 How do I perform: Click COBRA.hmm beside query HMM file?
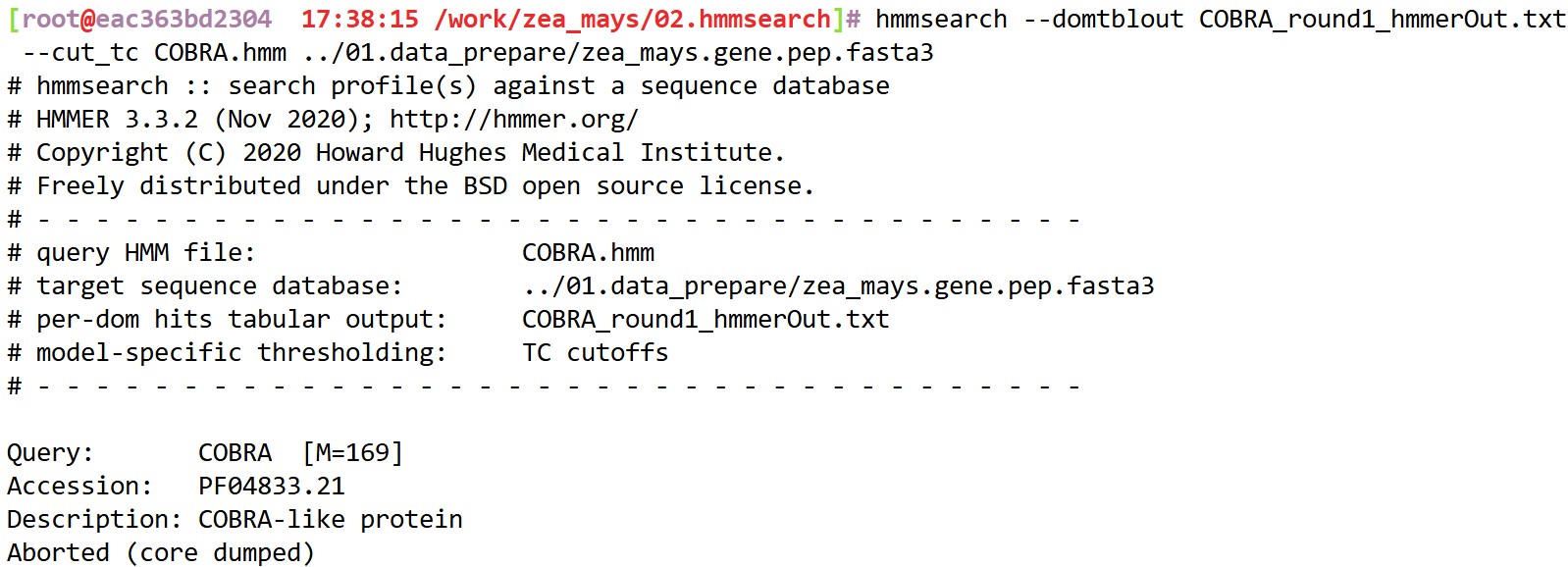point(588,253)
